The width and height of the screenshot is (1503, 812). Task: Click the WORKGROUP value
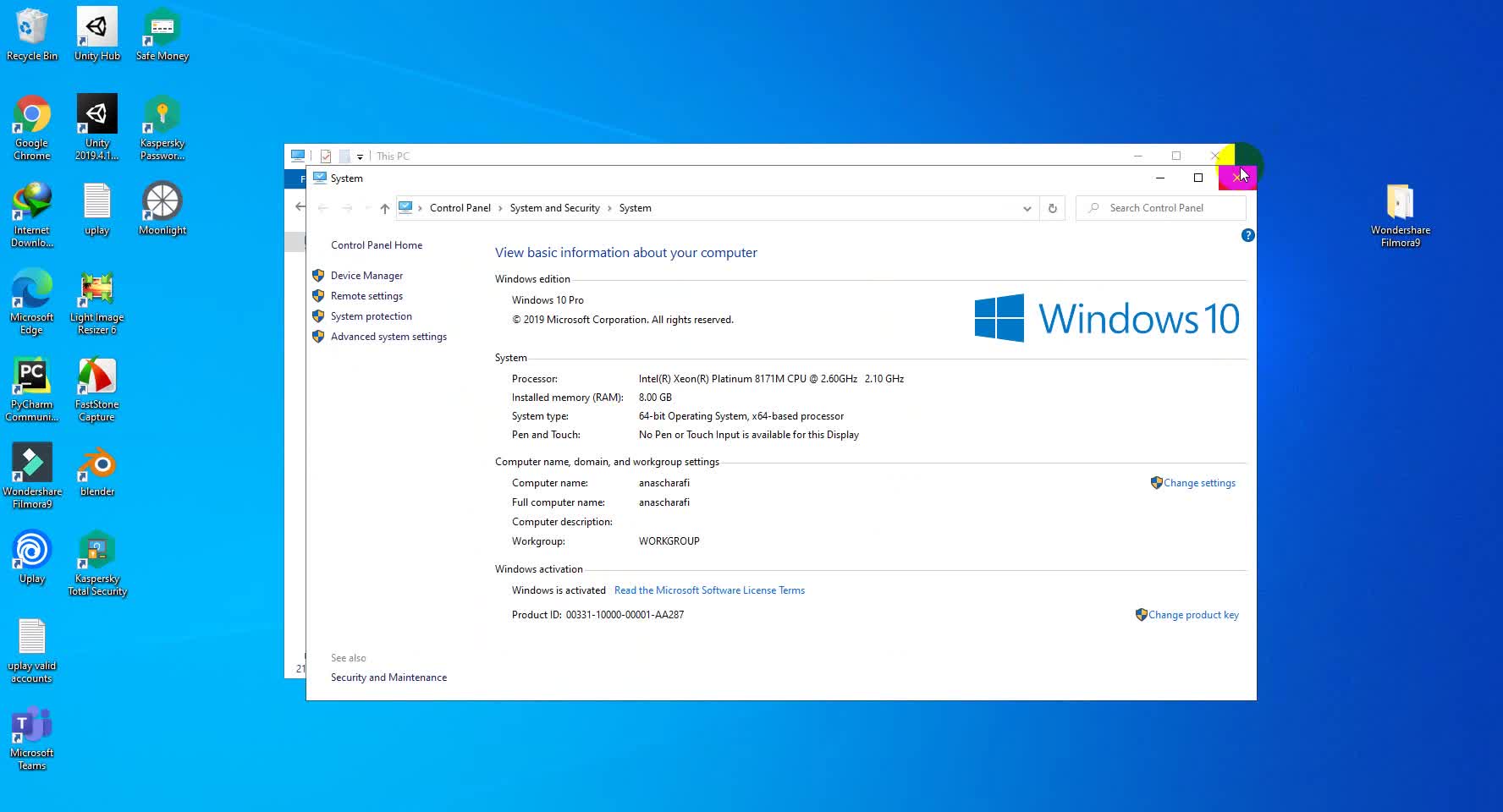click(669, 541)
